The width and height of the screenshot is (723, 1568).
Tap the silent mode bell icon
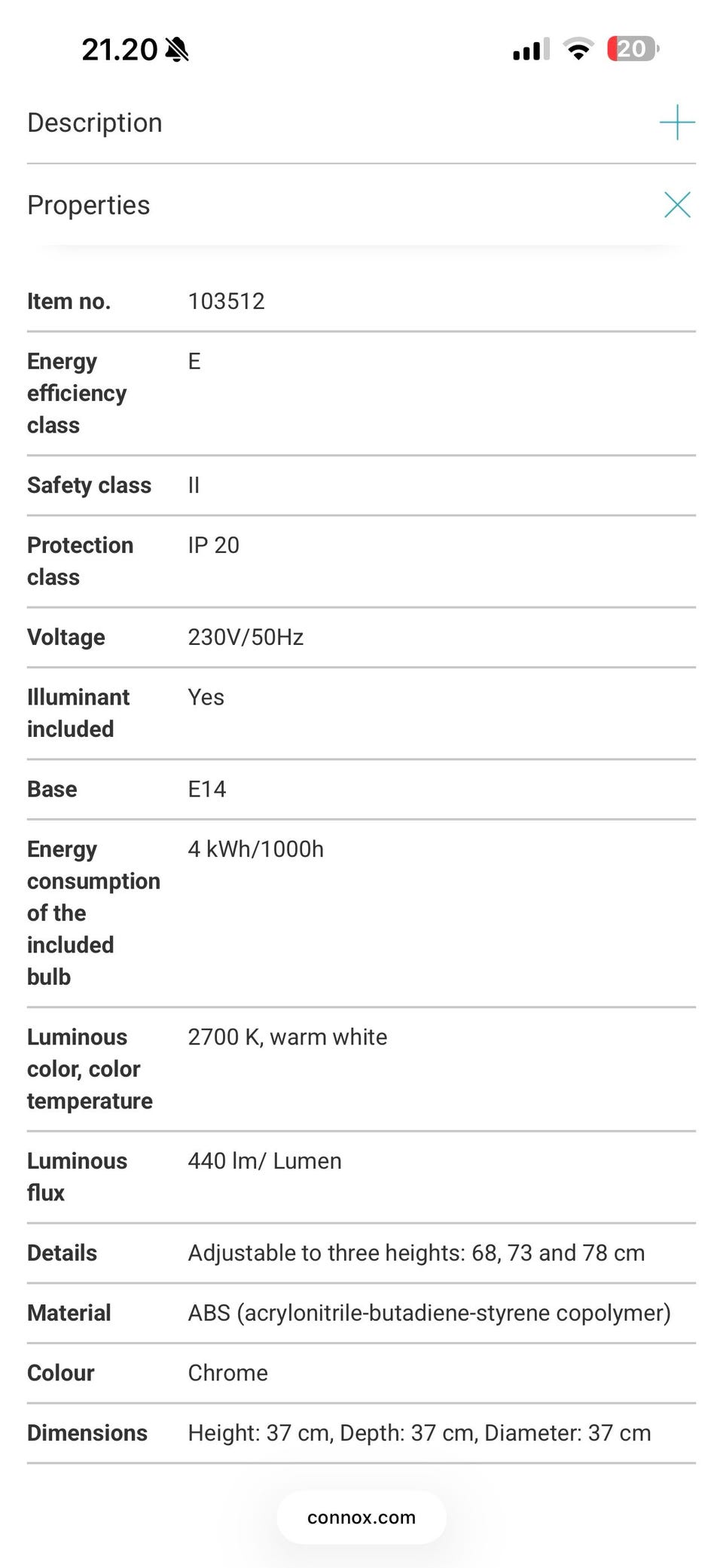tap(177, 50)
